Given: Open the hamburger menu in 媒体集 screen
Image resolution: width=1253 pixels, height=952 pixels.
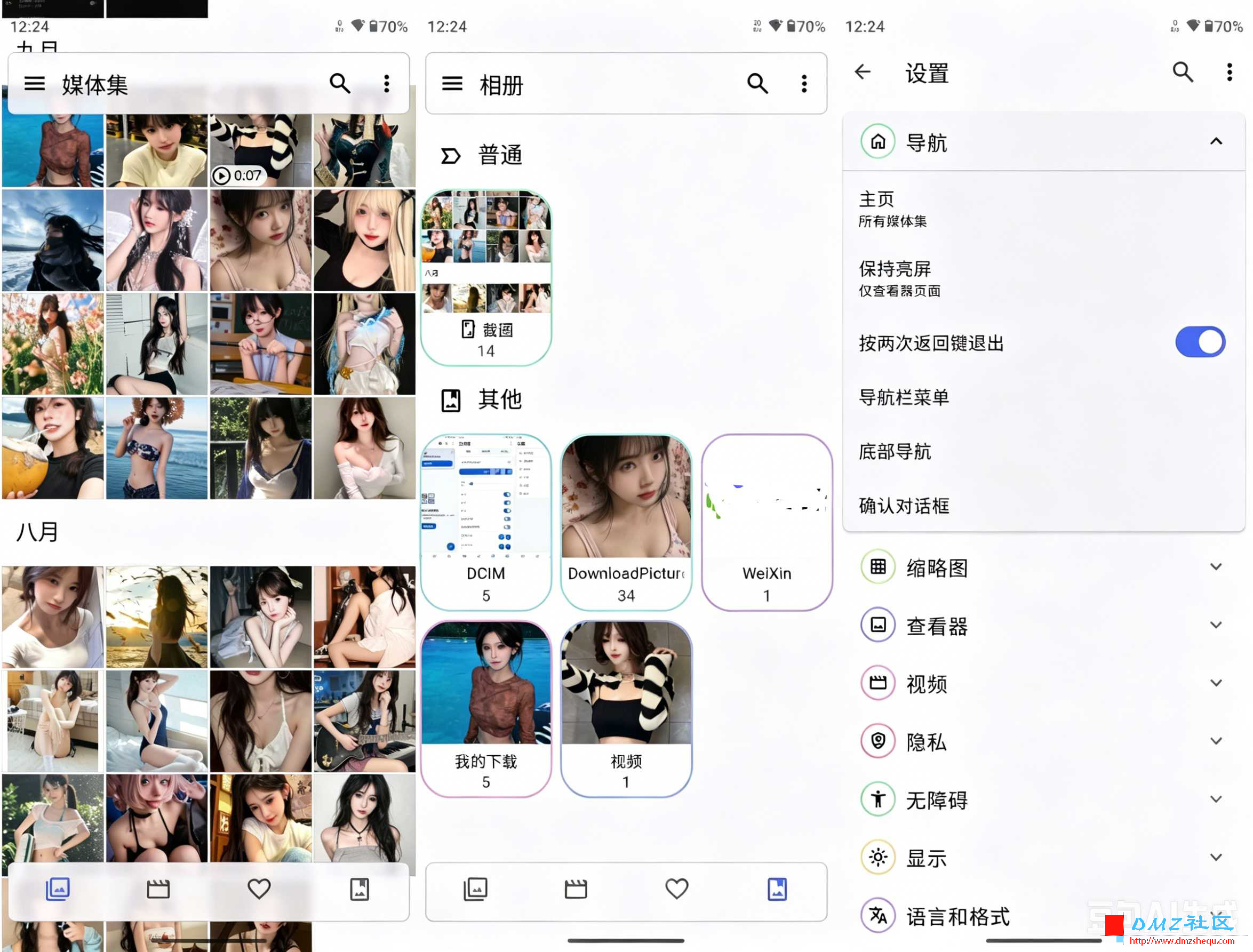Looking at the screenshot, I should [35, 84].
